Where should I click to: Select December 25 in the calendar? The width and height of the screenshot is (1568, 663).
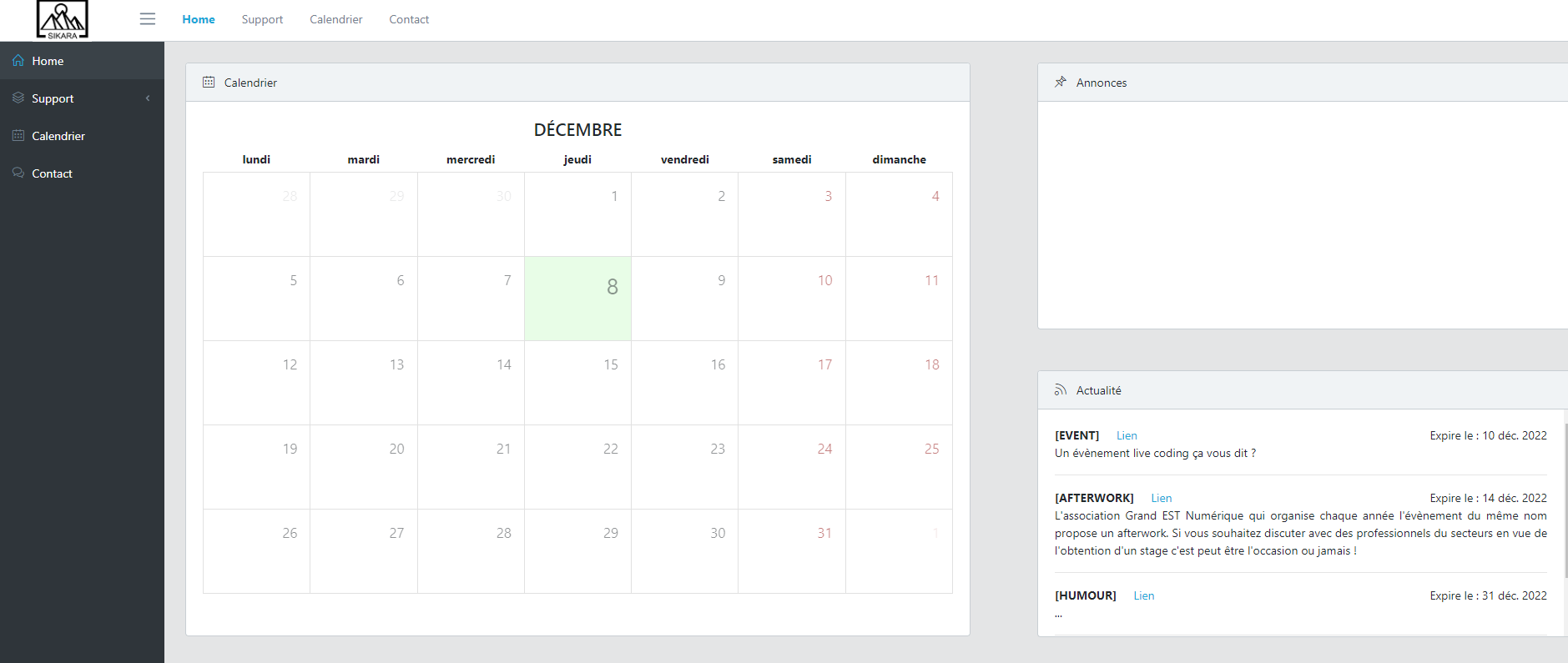pos(899,467)
